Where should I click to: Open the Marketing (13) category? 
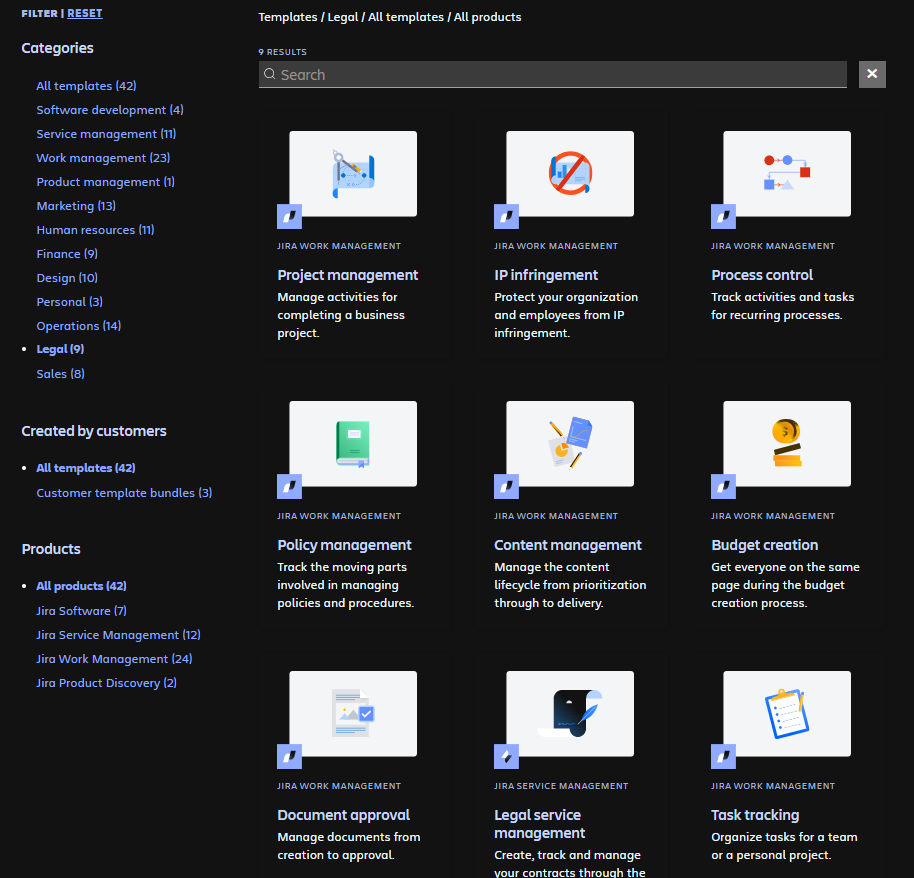click(75, 205)
